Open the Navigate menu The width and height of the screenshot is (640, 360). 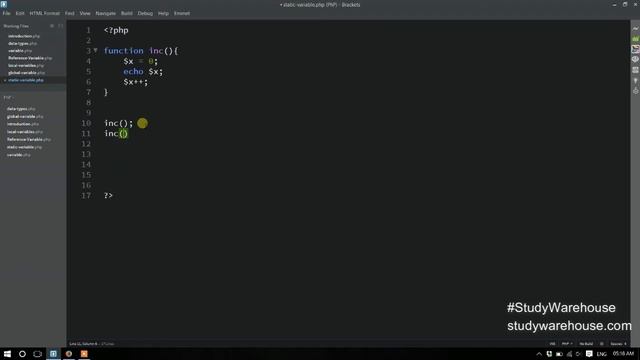(106, 13)
